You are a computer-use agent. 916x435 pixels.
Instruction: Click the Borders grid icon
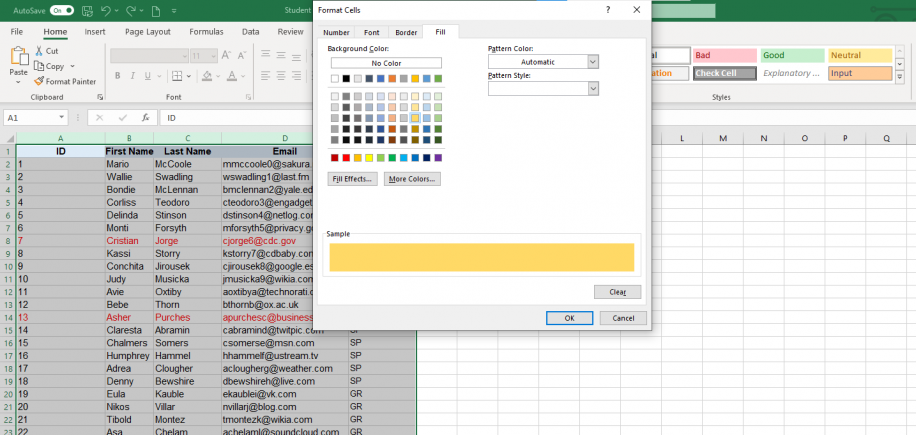pos(176,76)
